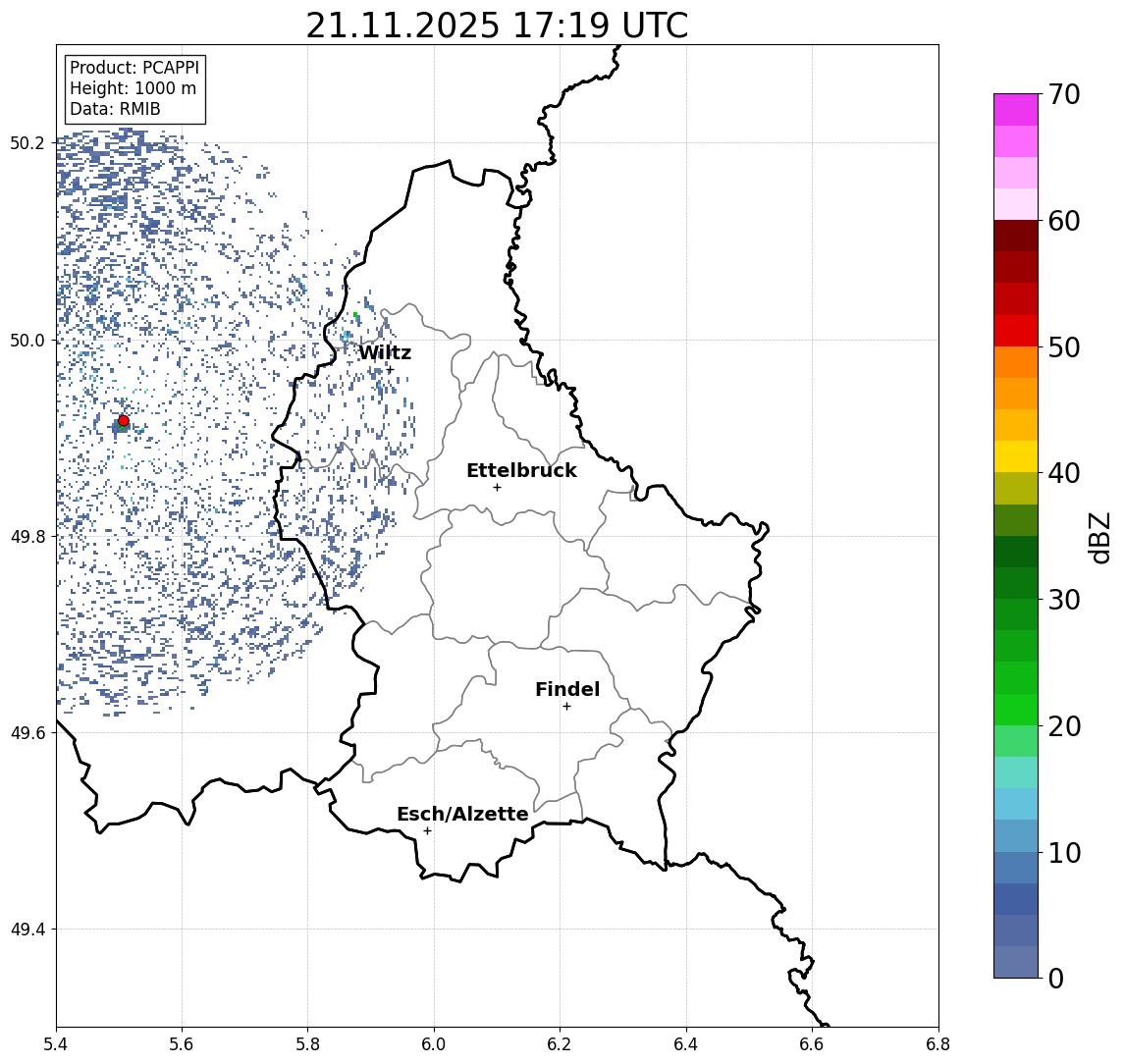Click longitude axis label 5.6

coord(182,1044)
